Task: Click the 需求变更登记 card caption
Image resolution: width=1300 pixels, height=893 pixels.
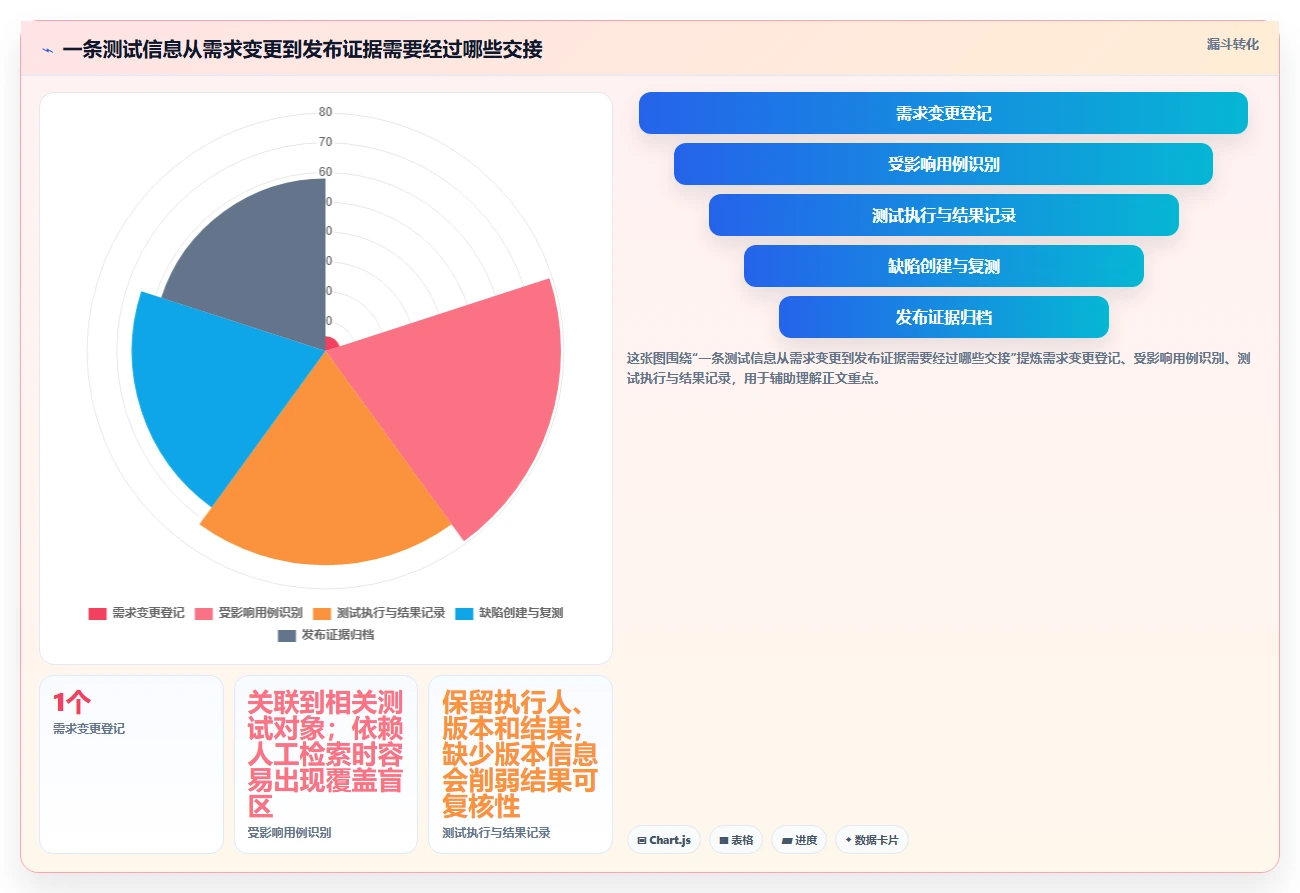Action: [89, 729]
